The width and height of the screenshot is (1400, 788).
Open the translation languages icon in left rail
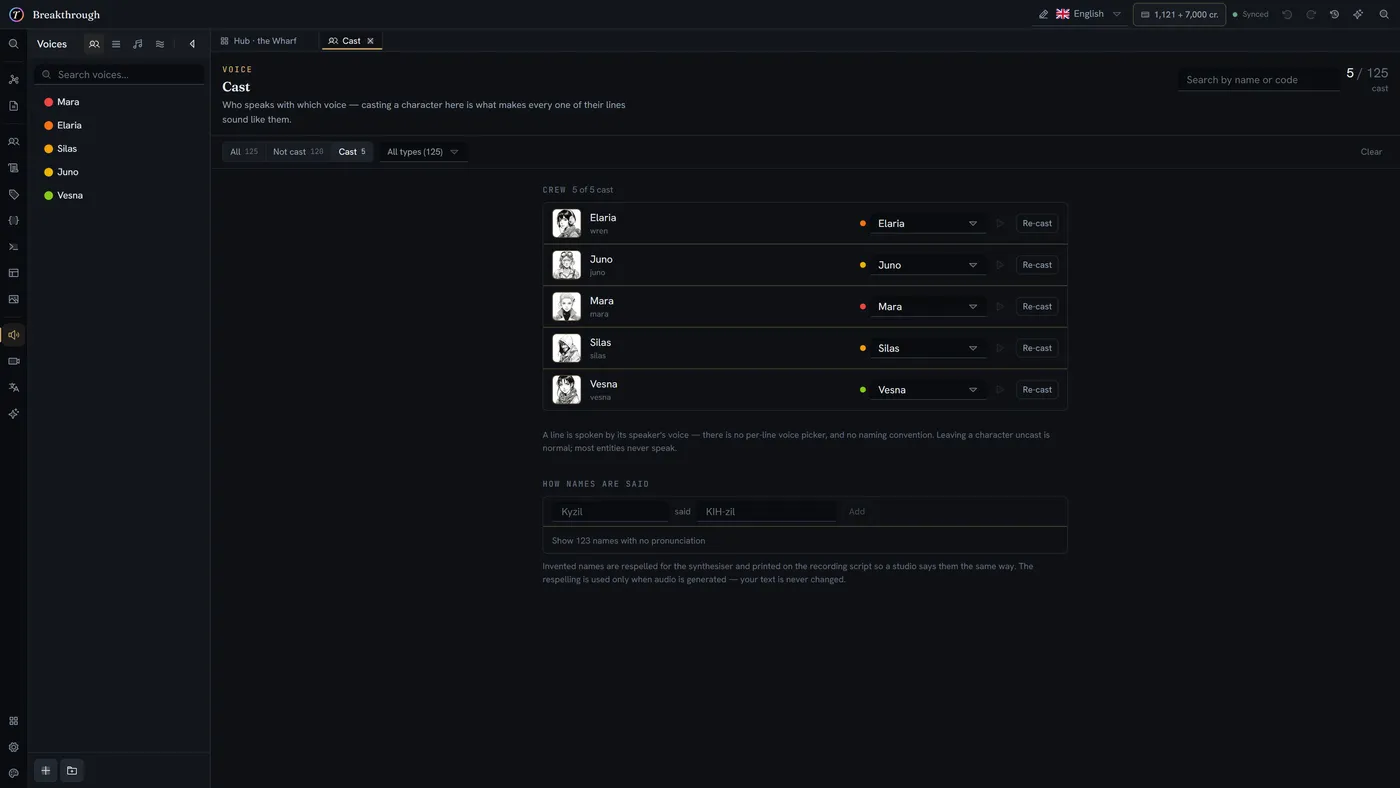(x=14, y=387)
